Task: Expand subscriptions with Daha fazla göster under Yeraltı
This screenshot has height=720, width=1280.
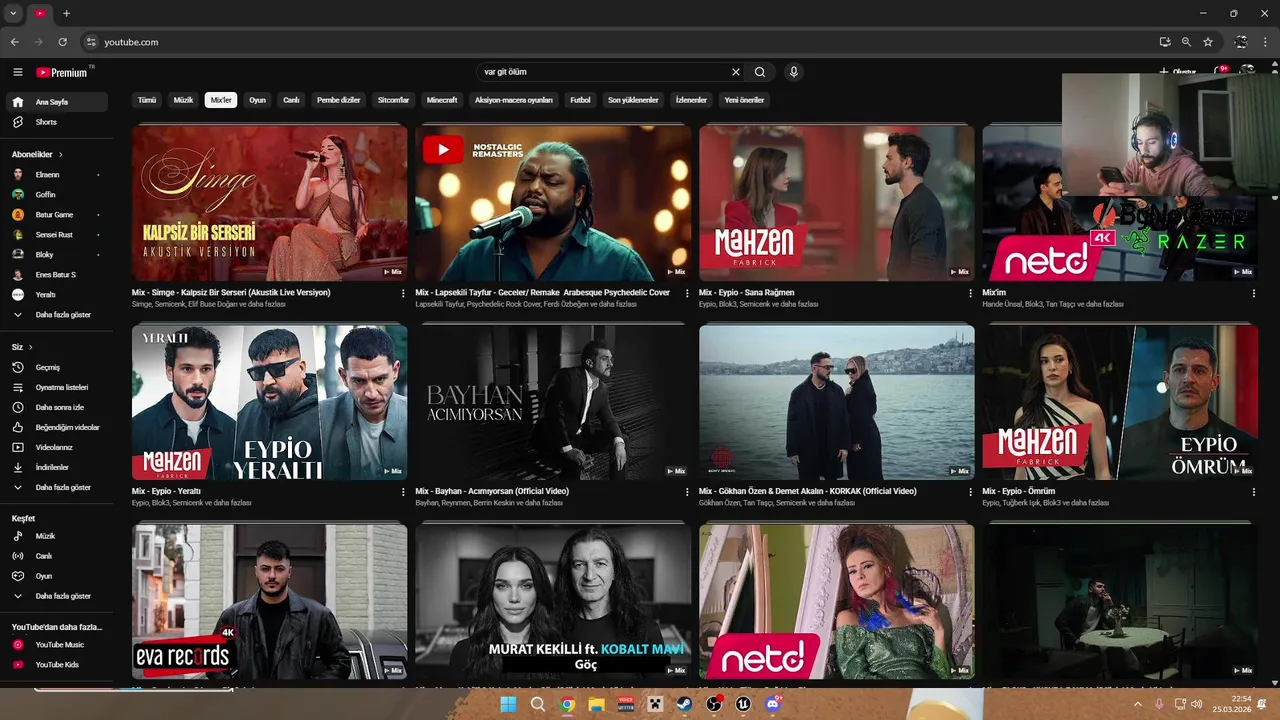Action: click(58, 315)
